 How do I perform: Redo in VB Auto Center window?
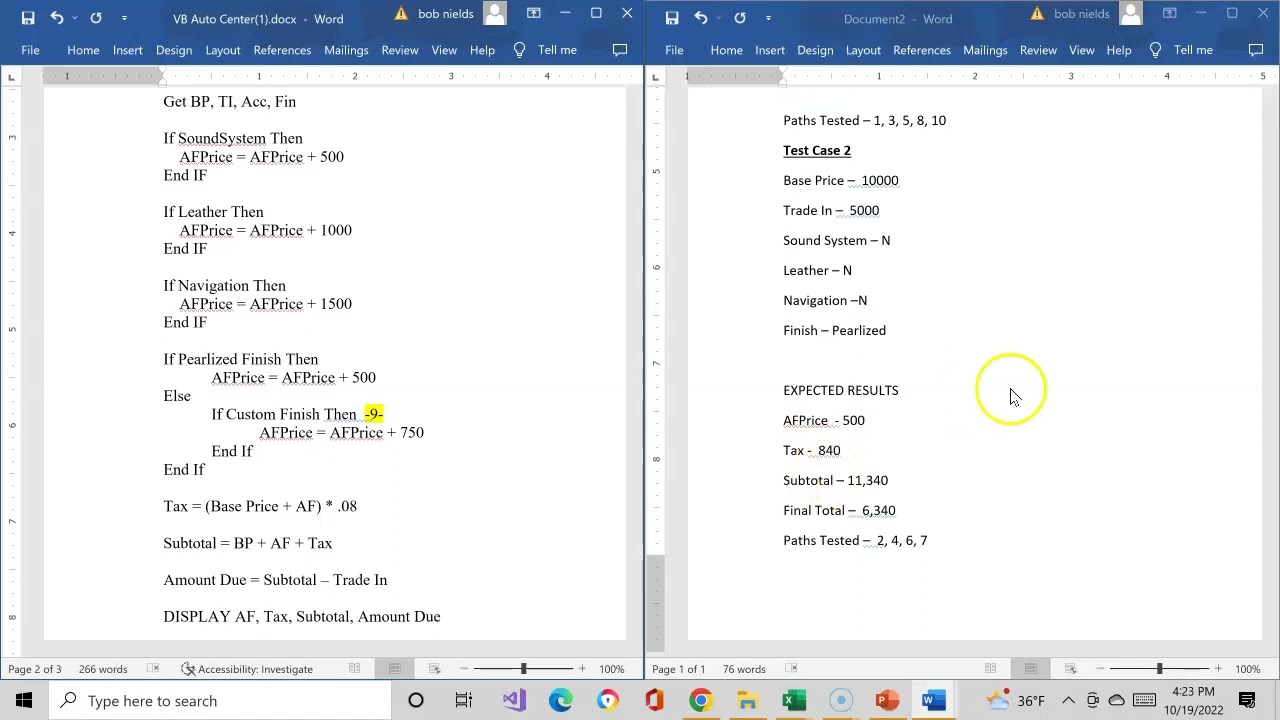pyautogui.click(x=96, y=18)
